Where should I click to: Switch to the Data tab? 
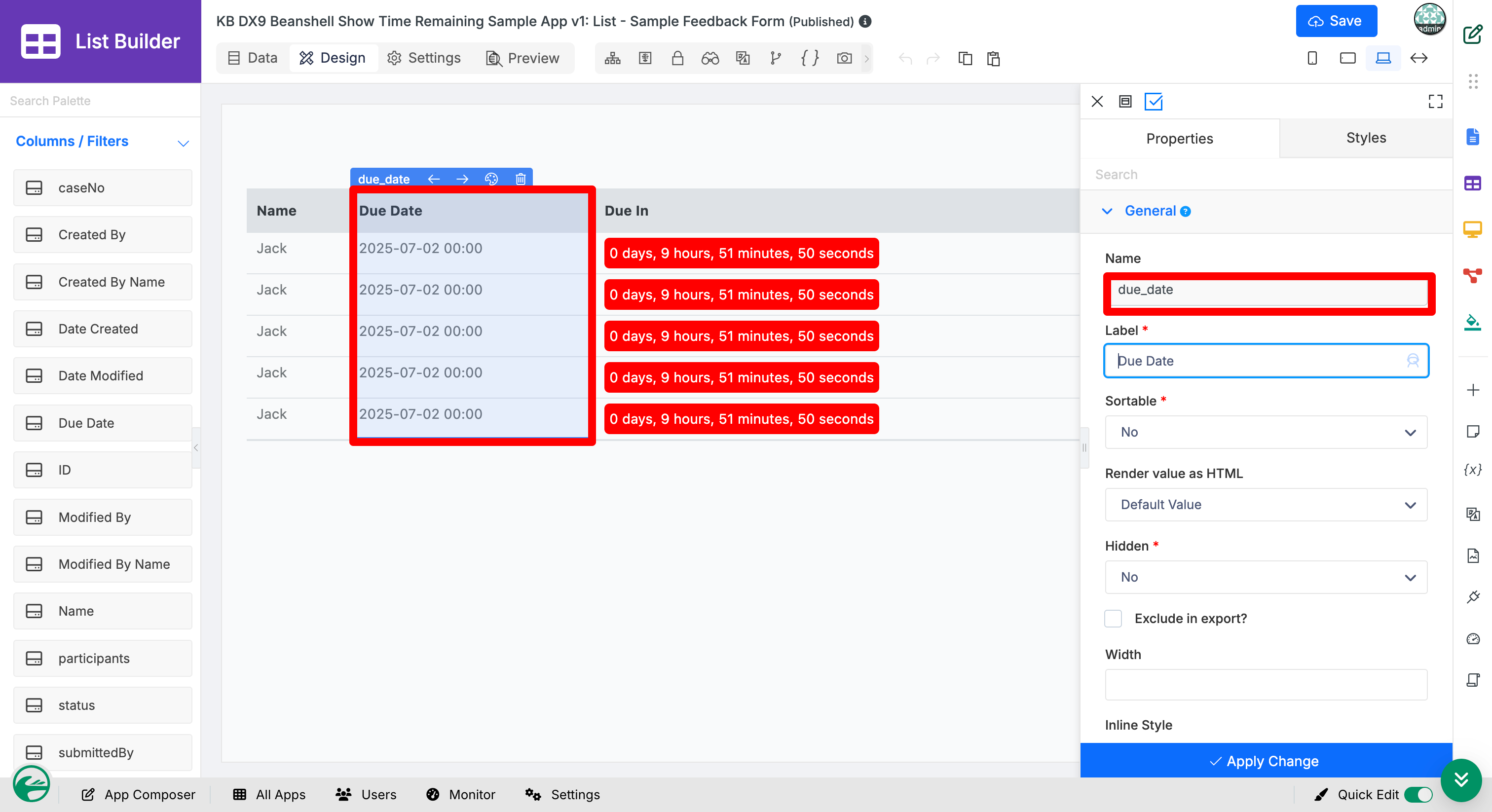(x=253, y=58)
